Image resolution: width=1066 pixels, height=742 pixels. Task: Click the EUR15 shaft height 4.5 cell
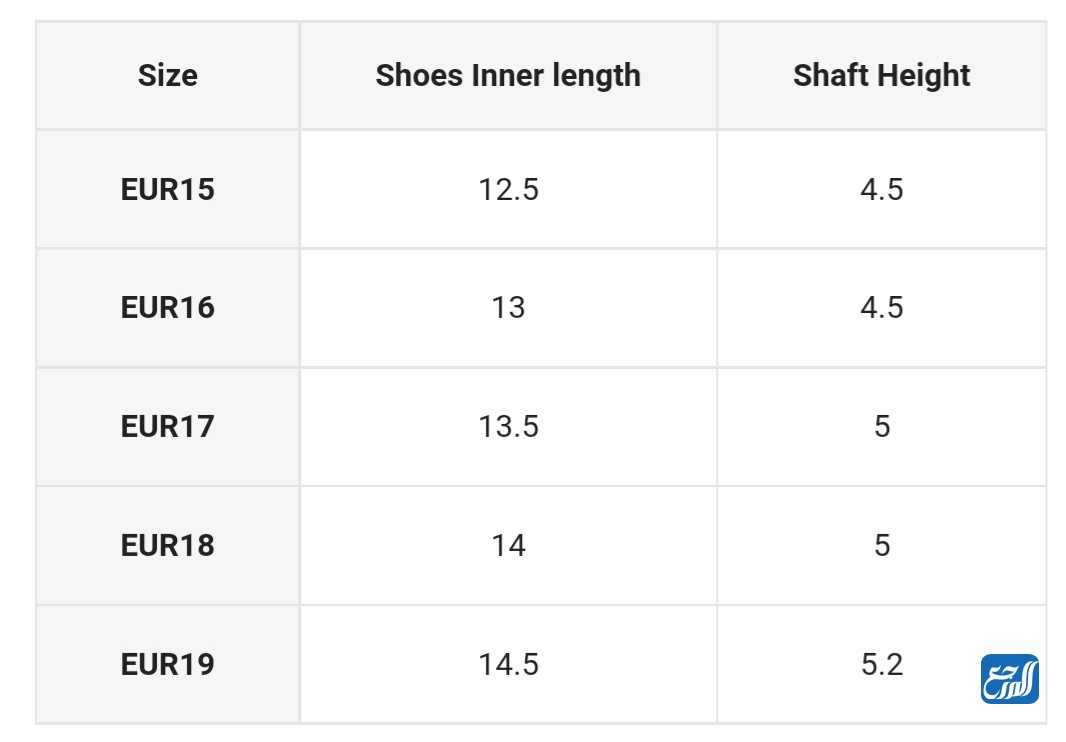pyautogui.click(x=881, y=189)
